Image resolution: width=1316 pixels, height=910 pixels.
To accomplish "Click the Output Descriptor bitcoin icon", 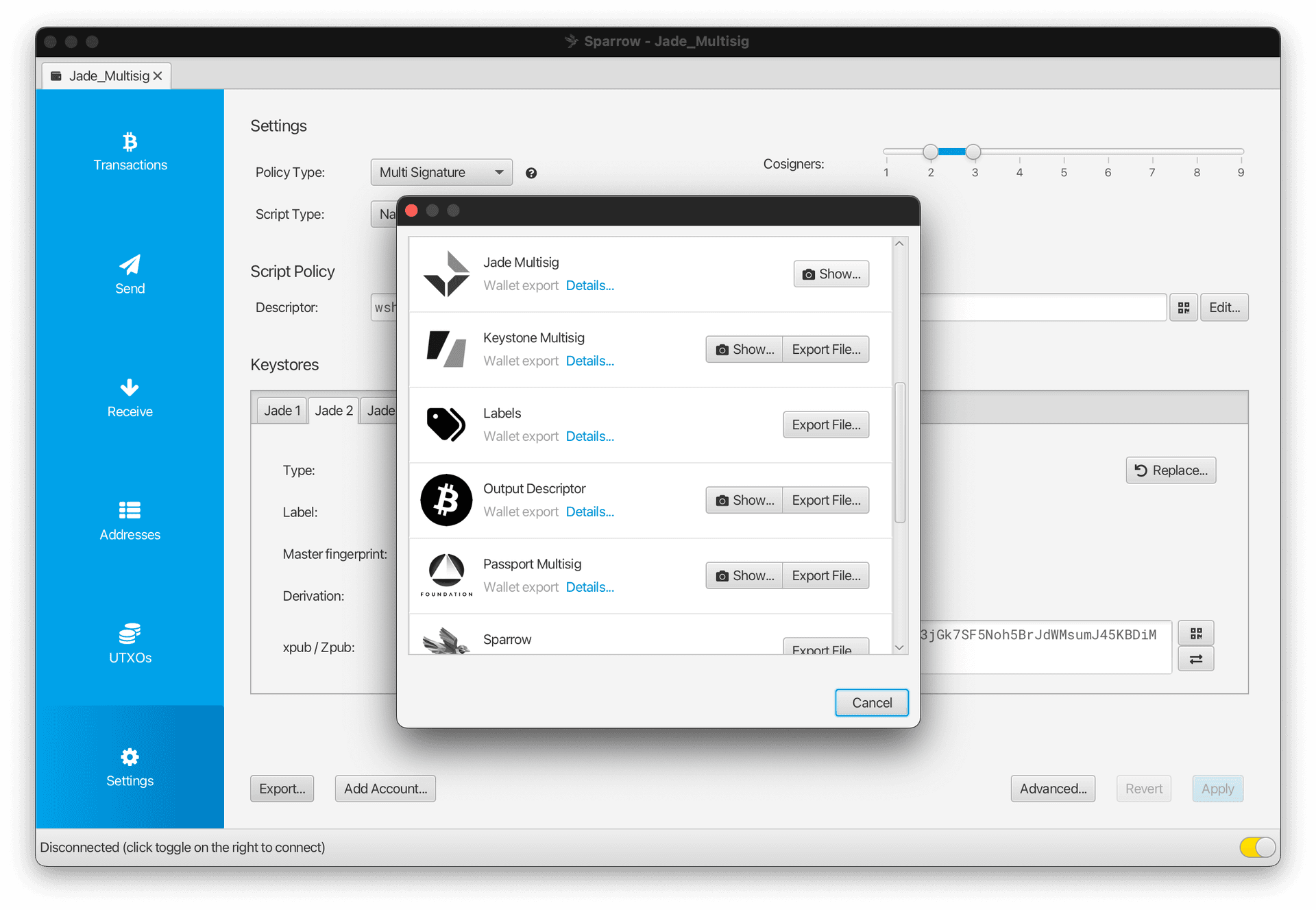I will click(446, 500).
